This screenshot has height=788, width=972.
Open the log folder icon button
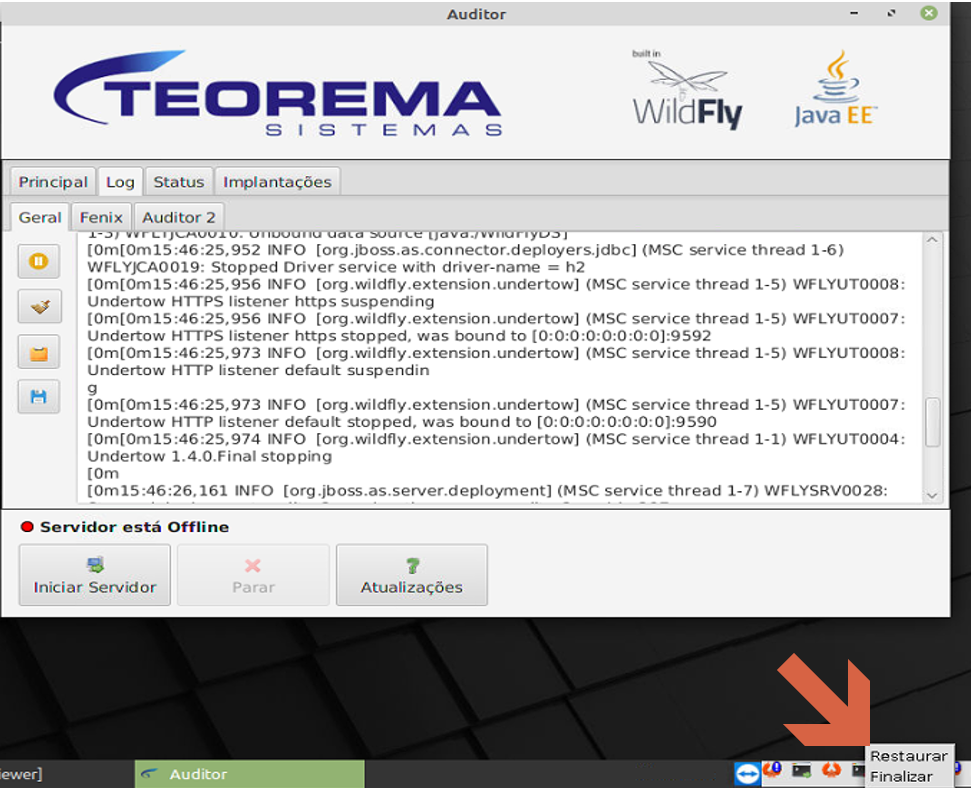coord(39,352)
